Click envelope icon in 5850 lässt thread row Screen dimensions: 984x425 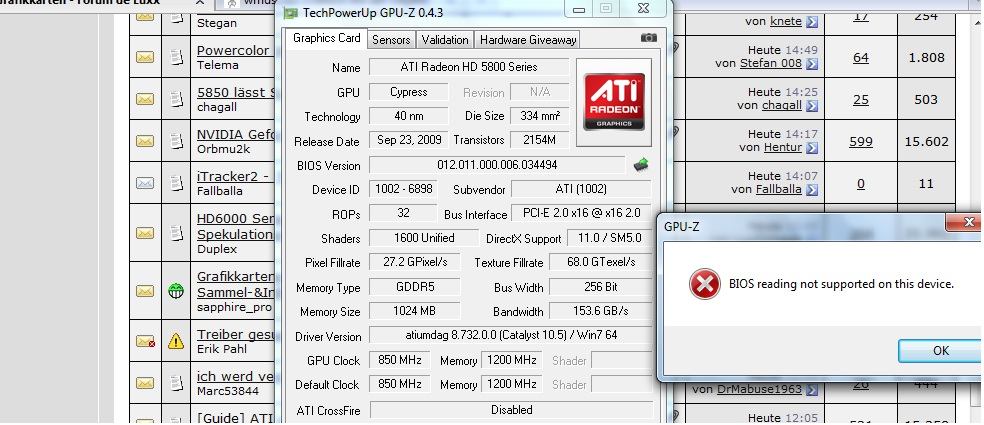145,99
